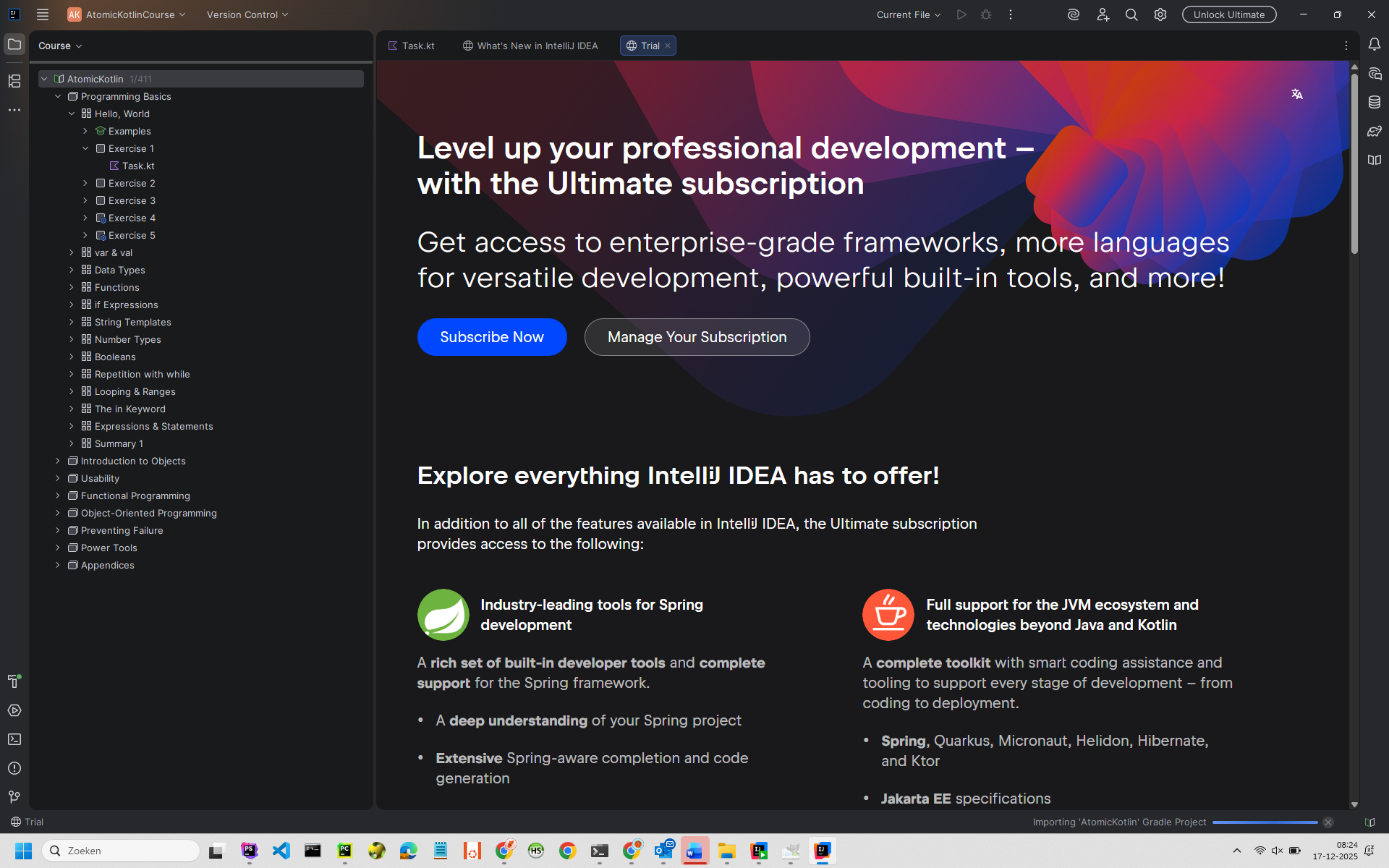Open the Database tool window
The height and width of the screenshot is (868, 1389).
click(1374, 103)
